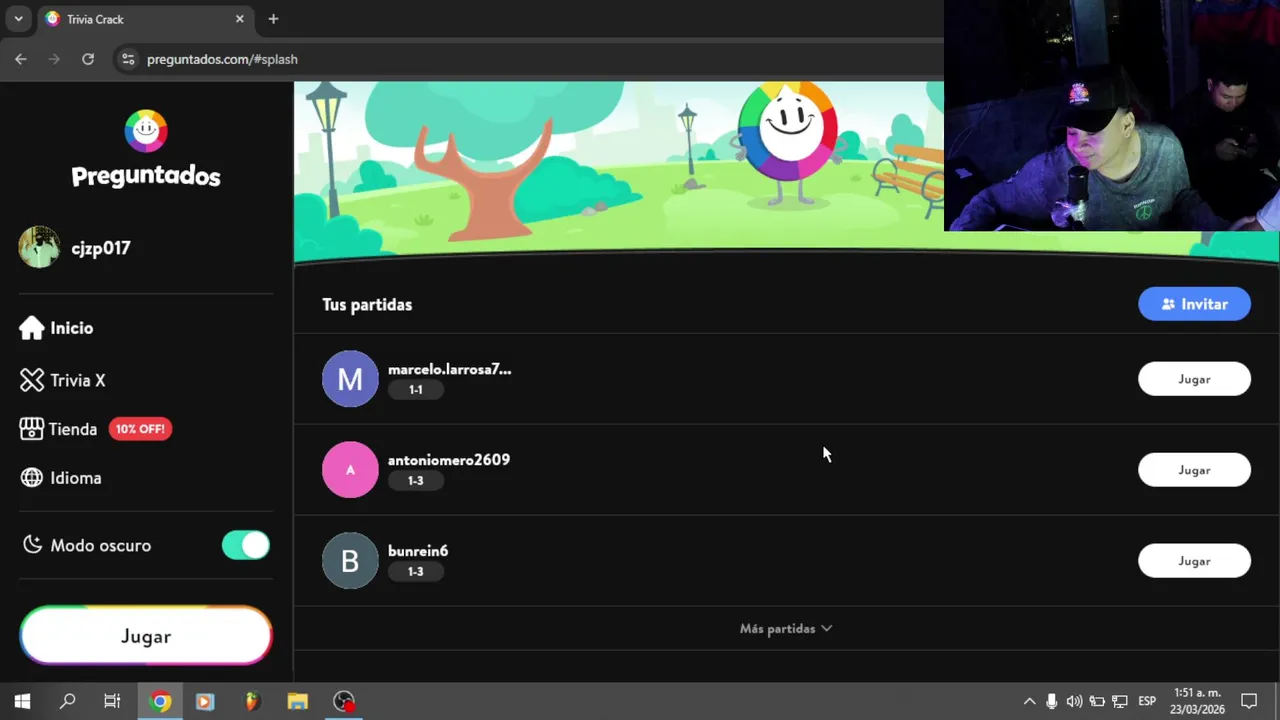This screenshot has height=720, width=1280.
Task: Click the username bunrein6
Action: tap(418, 551)
